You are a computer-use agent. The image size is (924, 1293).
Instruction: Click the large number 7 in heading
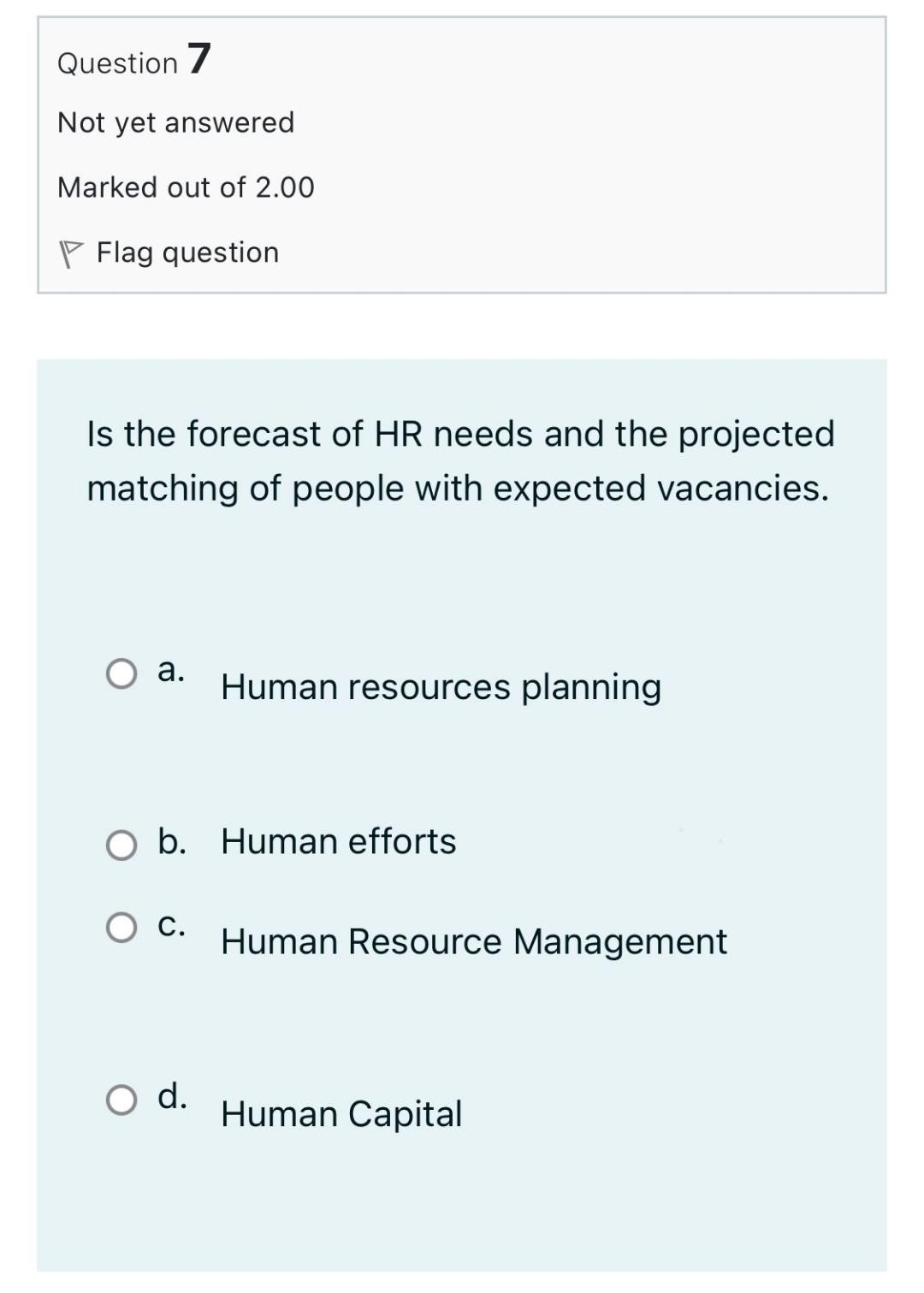[198, 59]
